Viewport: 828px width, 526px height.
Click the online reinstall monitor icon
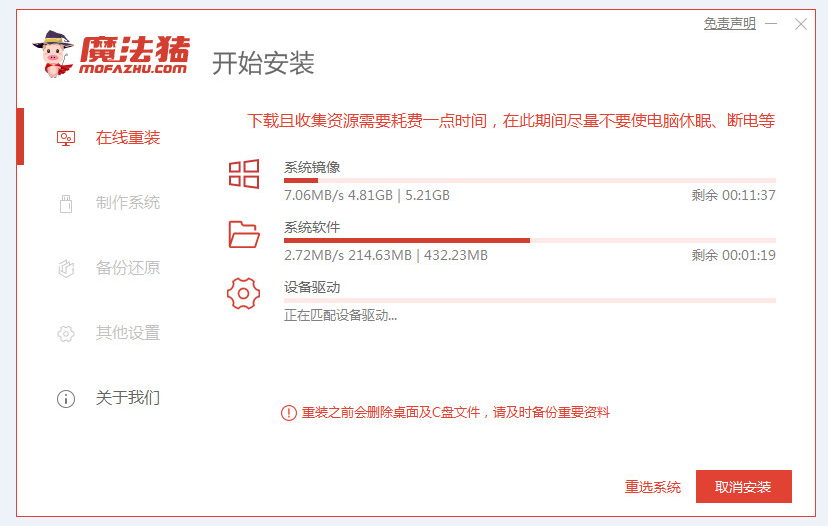click(x=66, y=138)
